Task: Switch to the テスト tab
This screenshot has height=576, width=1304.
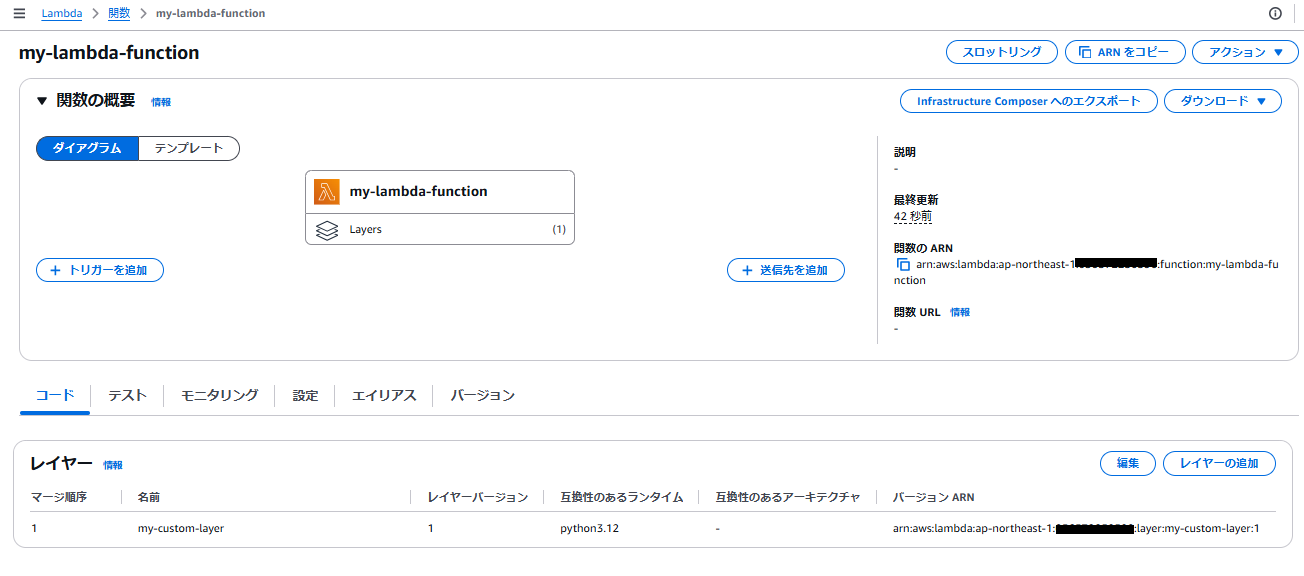Action: [x=127, y=395]
